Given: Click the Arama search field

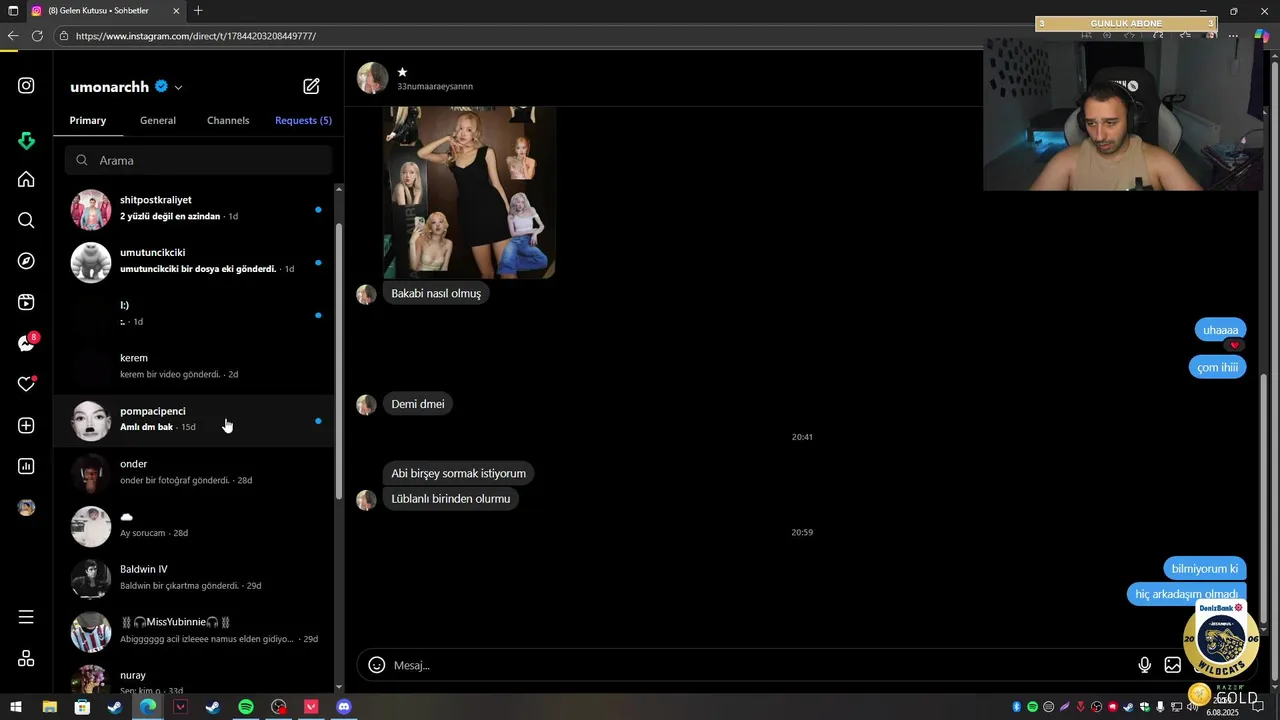Looking at the screenshot, I should [198, 160].
